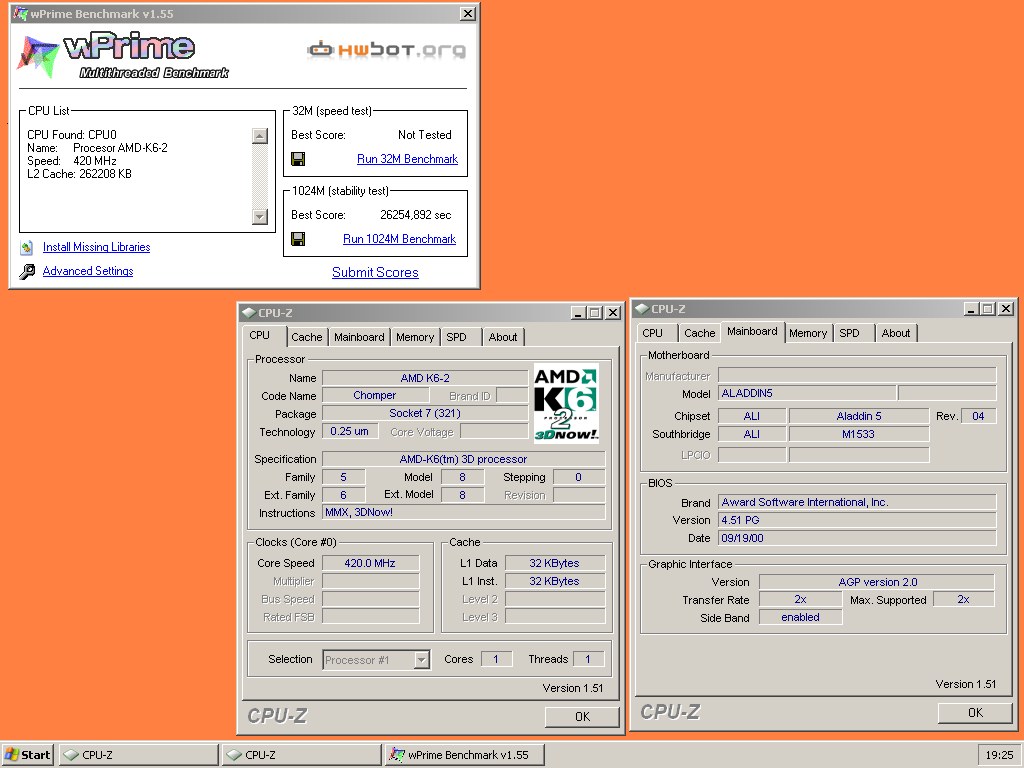The image size is (1024, 768).
Task: Click the title bar icon of the left CPU-Z window
Action: [249, 313]
